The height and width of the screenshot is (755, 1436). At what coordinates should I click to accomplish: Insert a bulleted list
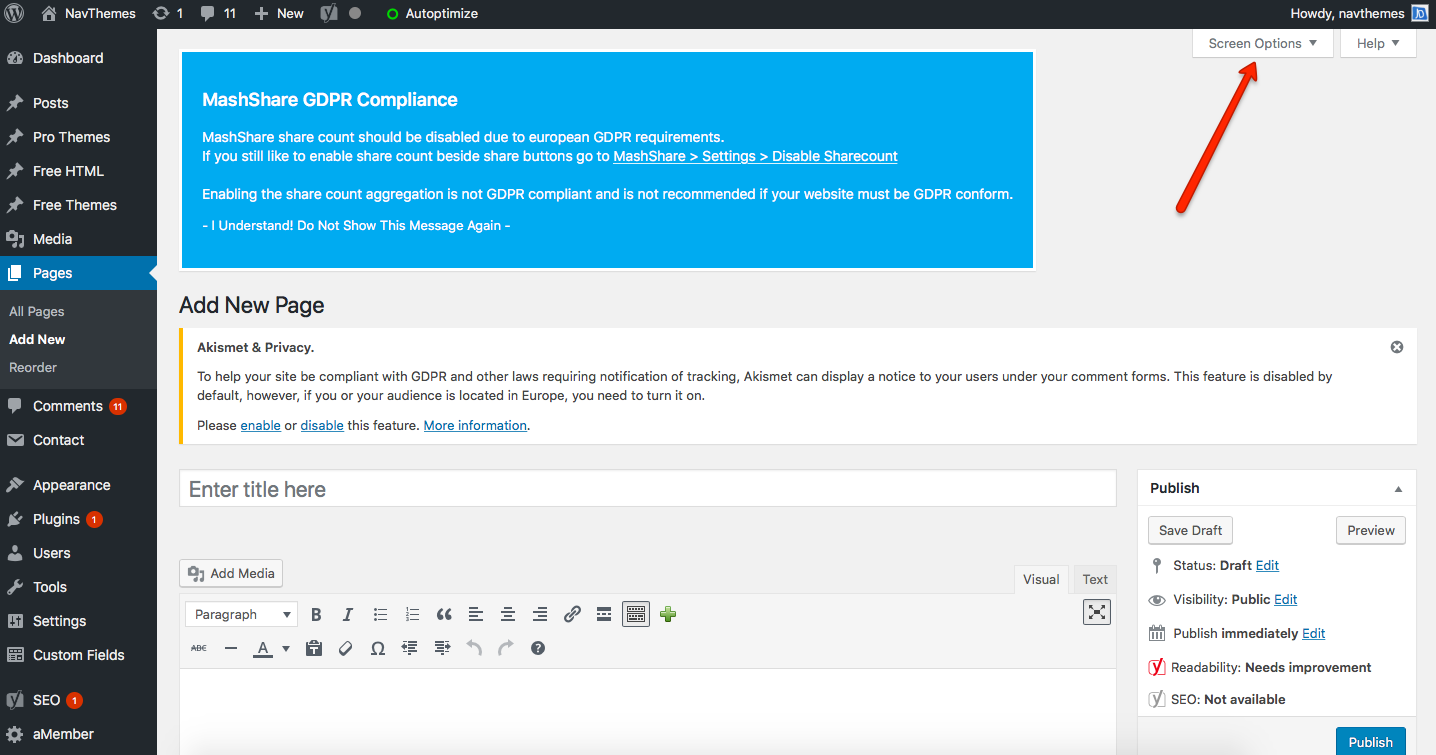click(380, 614)
